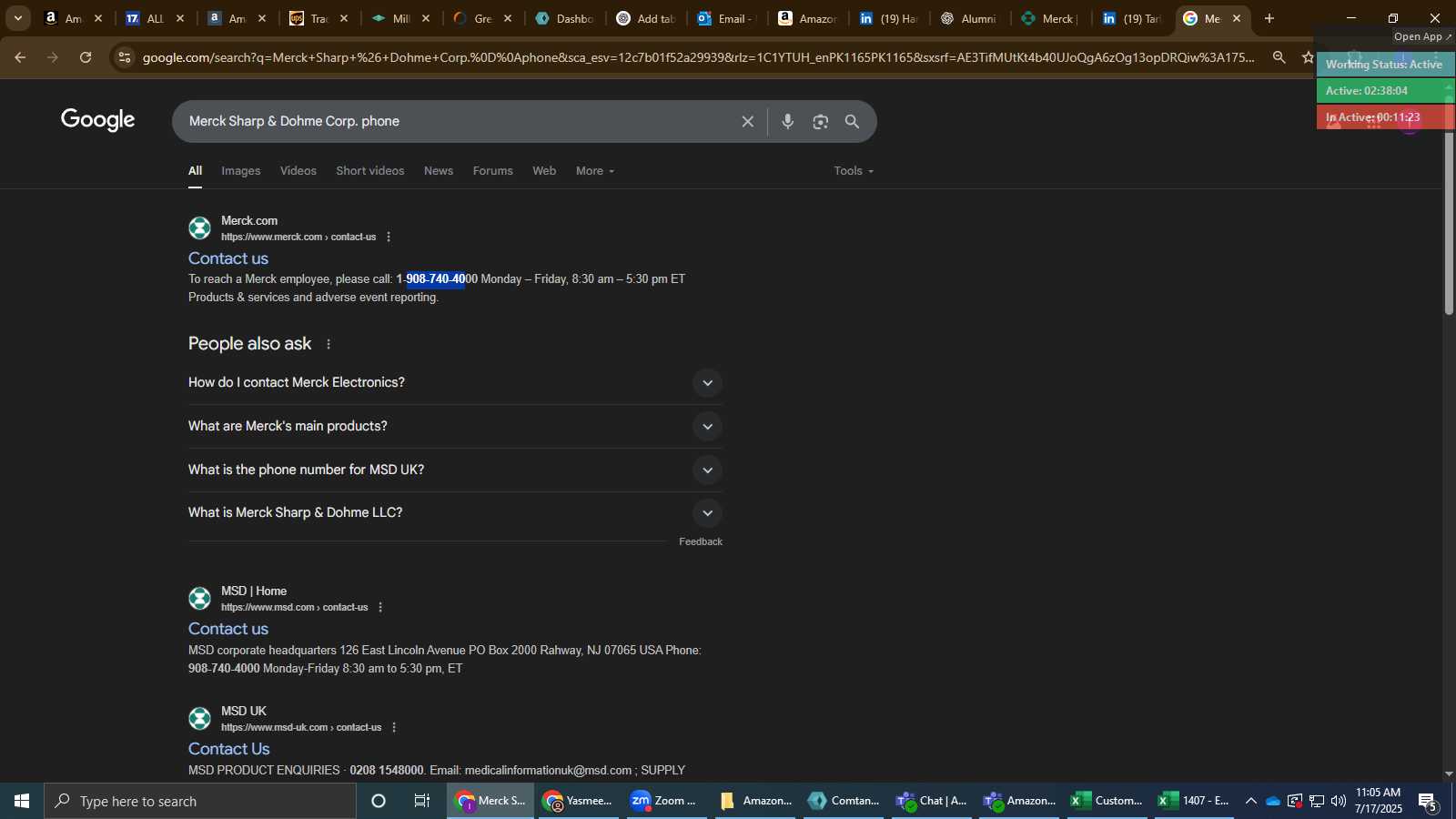
Task: Switch to Email browser tab
Action: (726, 18)
